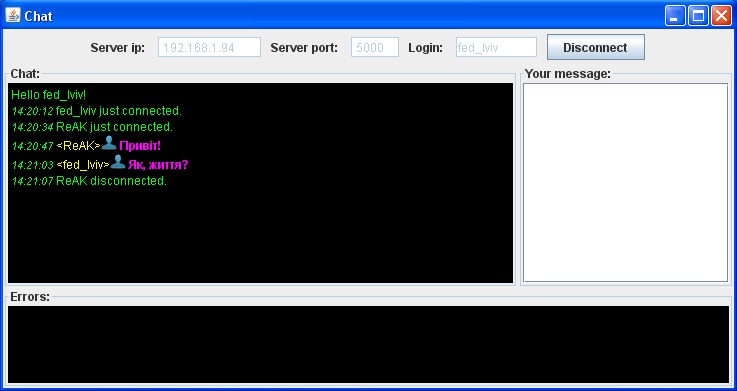Click the "fed_lviv just connected." chat line
The width and height of the screenshot is (737, 391).
(96, 111)
